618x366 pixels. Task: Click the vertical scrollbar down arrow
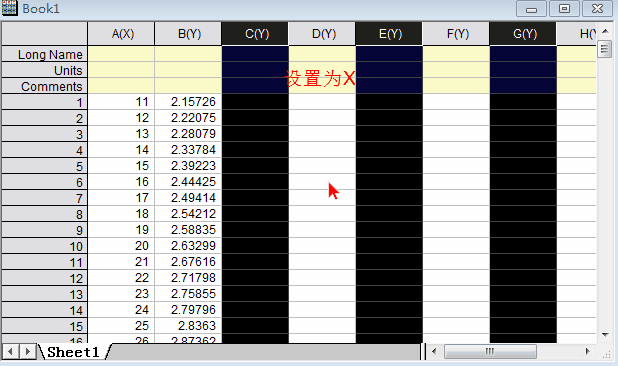(605, 335)
